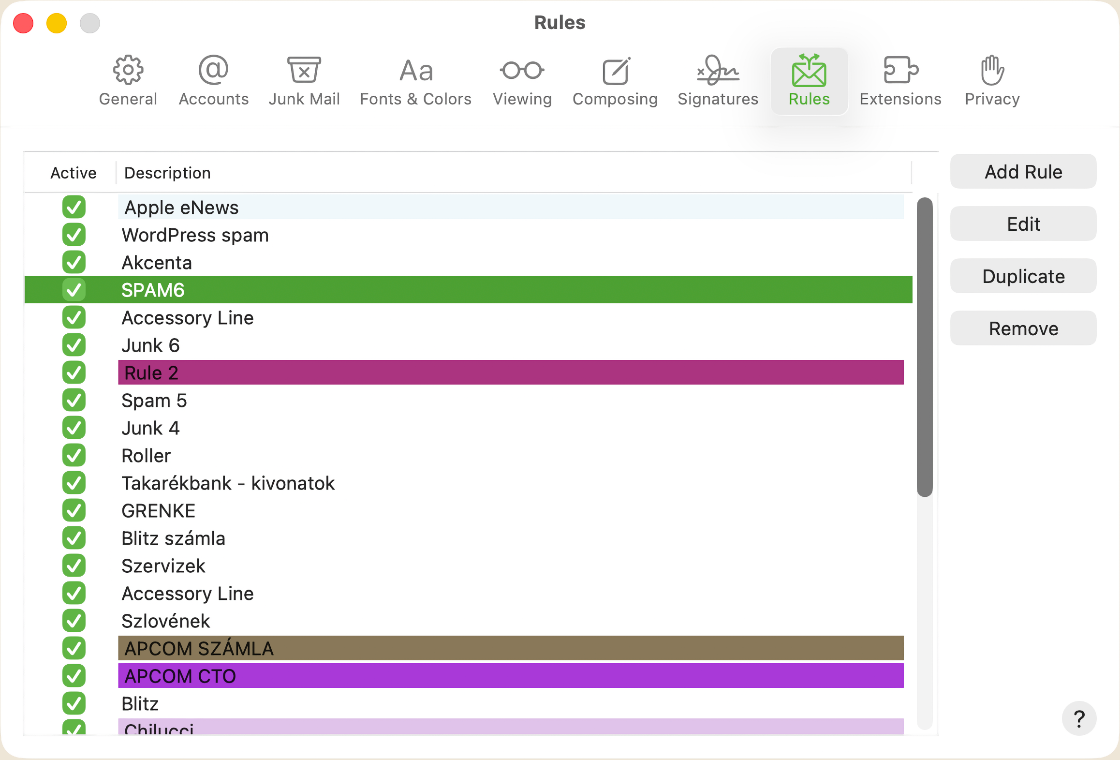Switch to Junk Mail preferences
Screen dimensions: 1120x760
point(304,81)
